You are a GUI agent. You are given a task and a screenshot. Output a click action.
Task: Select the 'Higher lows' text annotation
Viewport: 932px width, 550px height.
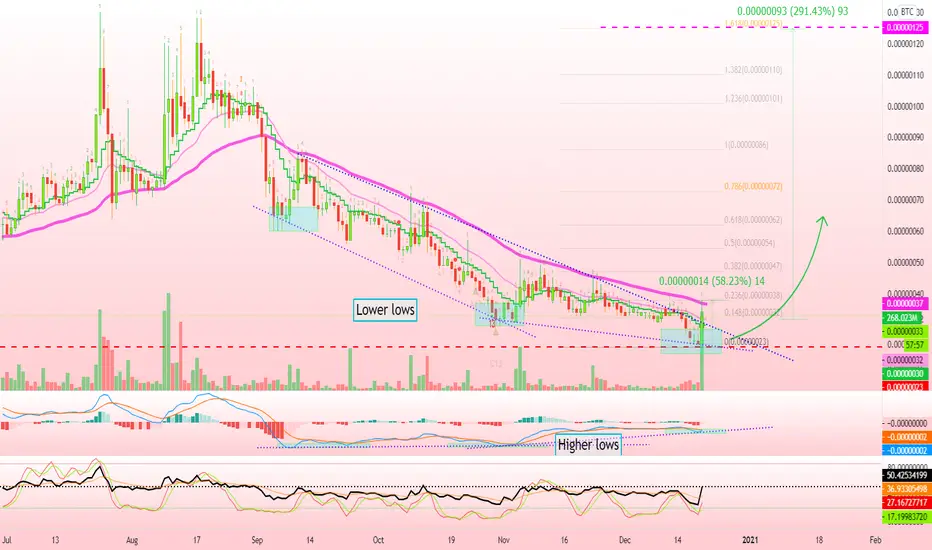click(588, 445)
